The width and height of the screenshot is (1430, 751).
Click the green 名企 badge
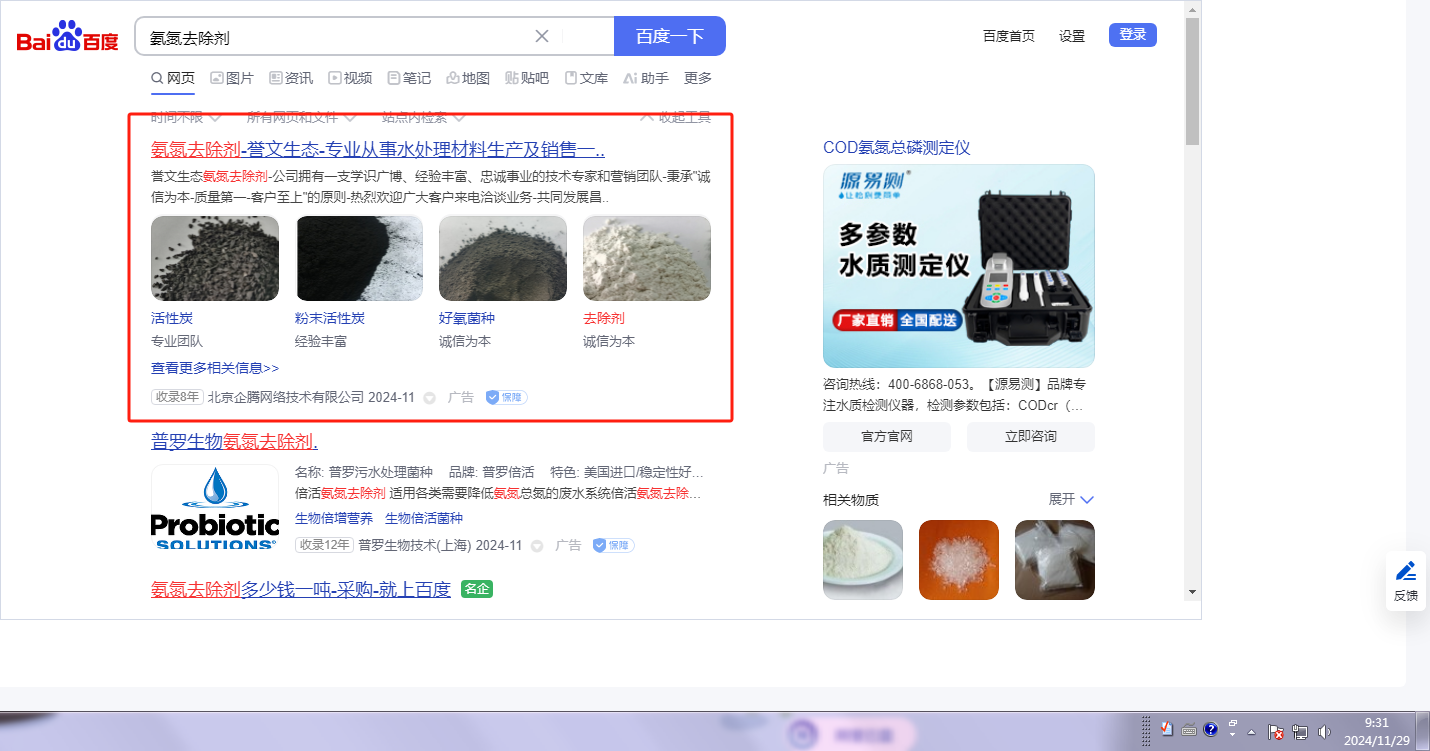tap(477, 589)
